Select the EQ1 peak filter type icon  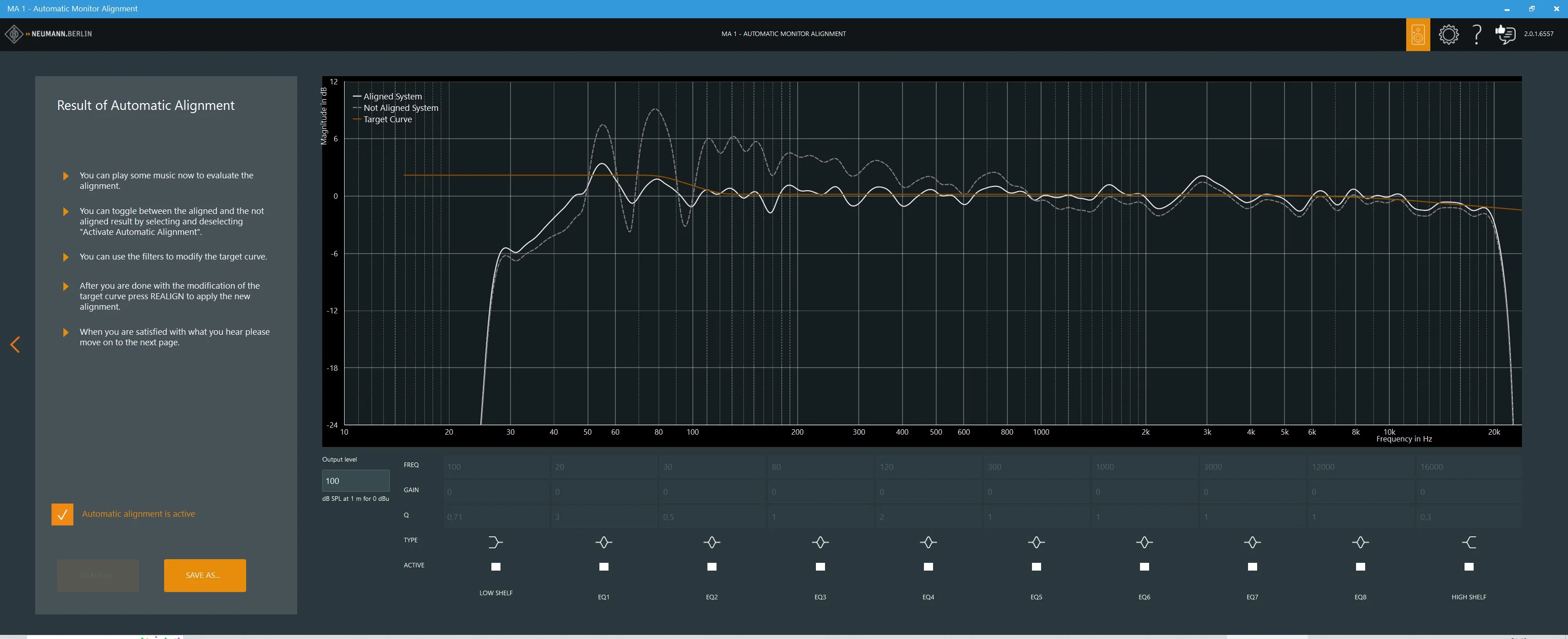pos(603,542)
